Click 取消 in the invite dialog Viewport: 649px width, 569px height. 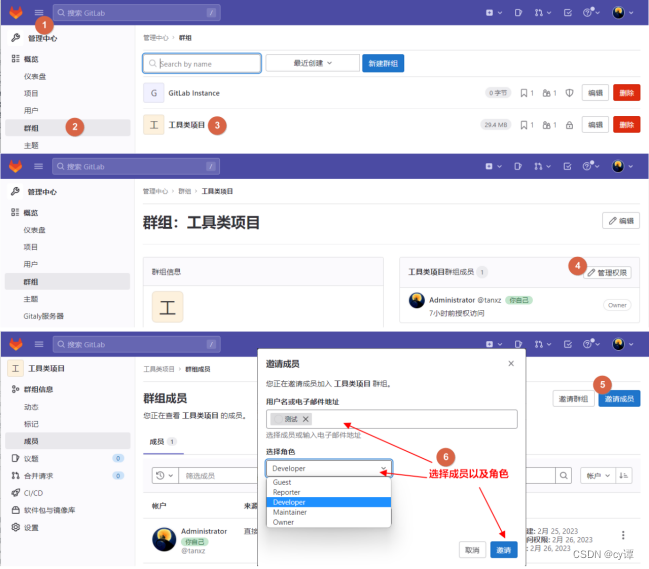click(x=472, y=550)
